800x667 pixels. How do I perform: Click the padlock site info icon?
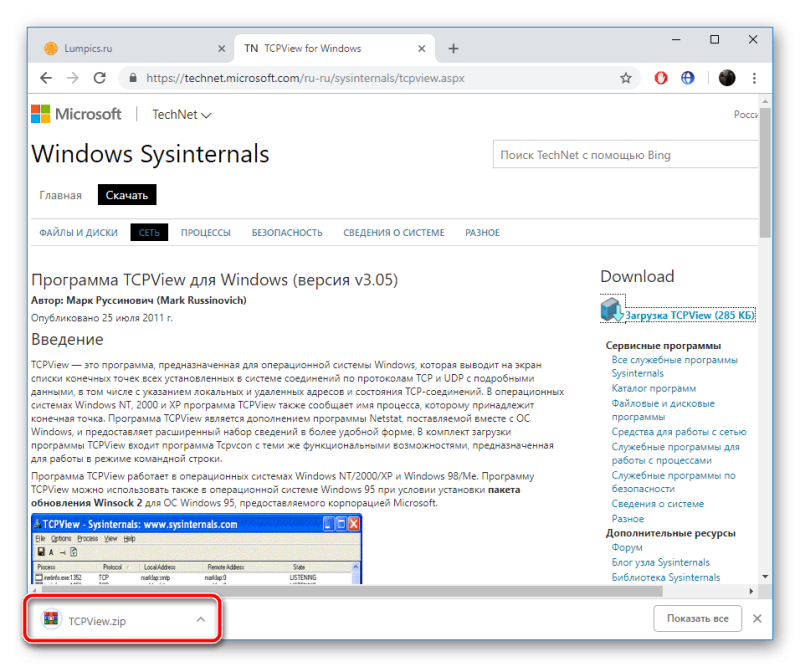pos(133,78)
